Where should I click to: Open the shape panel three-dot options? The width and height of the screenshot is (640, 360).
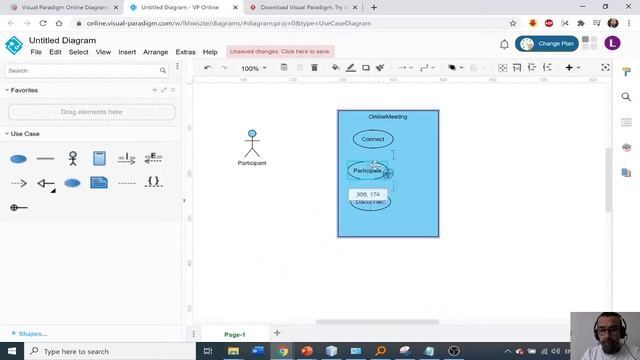pos(177,66)
